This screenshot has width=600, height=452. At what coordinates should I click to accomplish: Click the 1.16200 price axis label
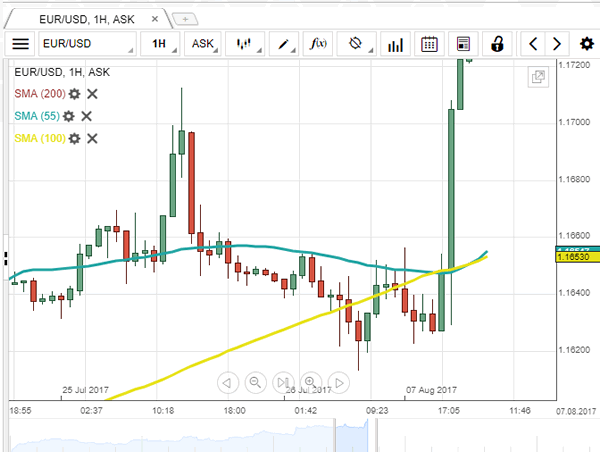574,350
